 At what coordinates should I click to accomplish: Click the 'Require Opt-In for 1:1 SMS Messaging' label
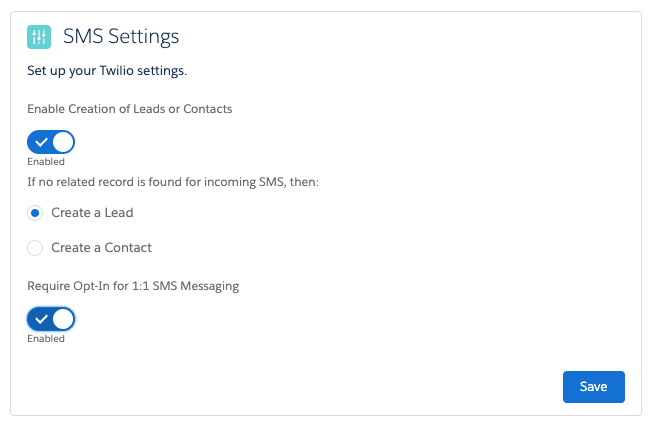coord(133,286)
